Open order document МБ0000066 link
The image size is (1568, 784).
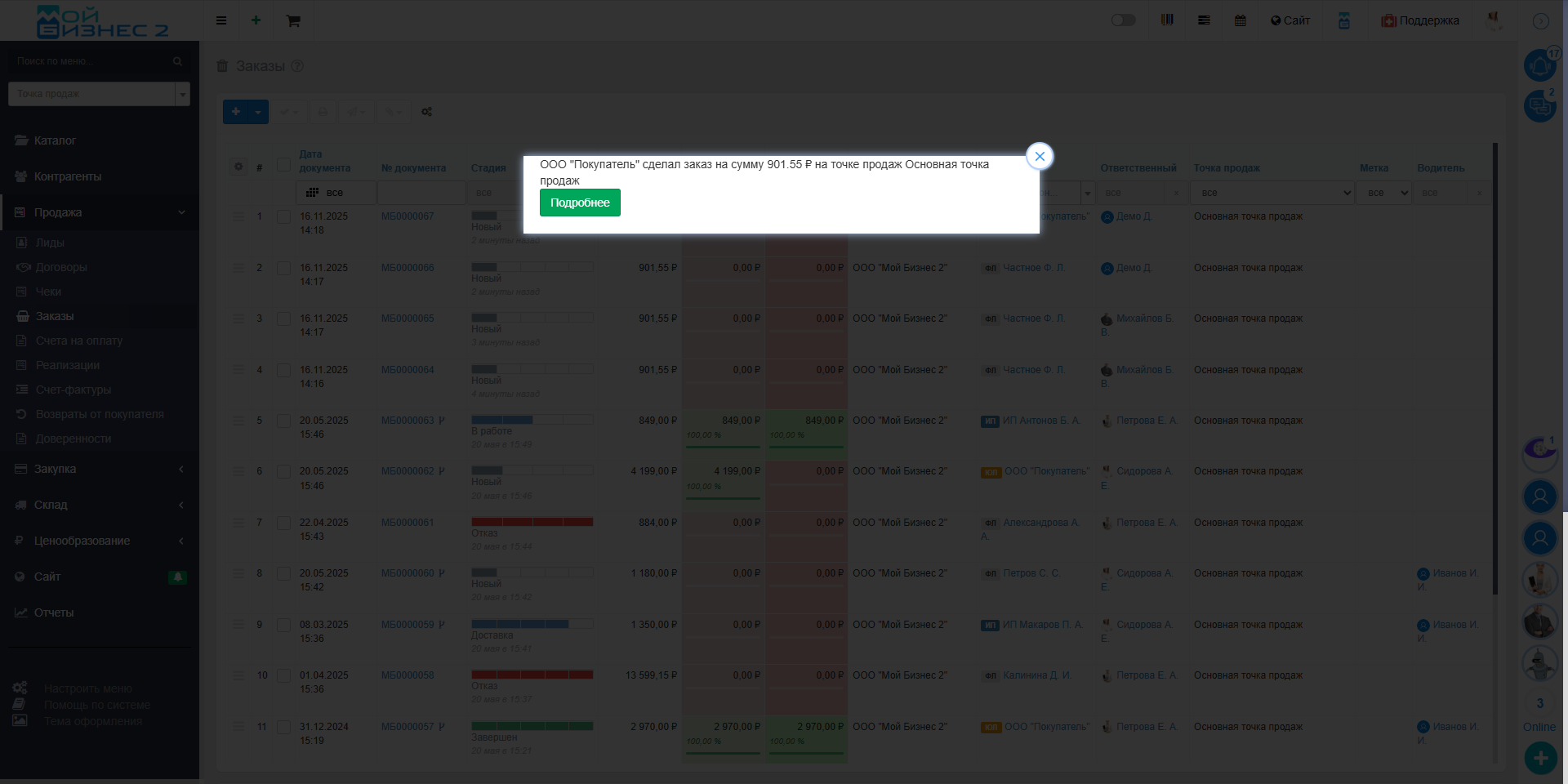[x=408, y=268]
